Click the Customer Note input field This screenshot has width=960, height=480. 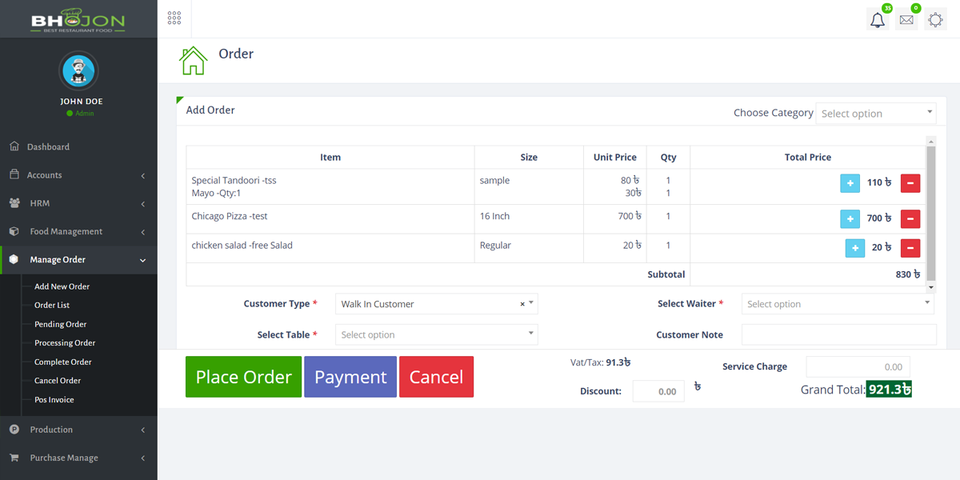point(839,335)
